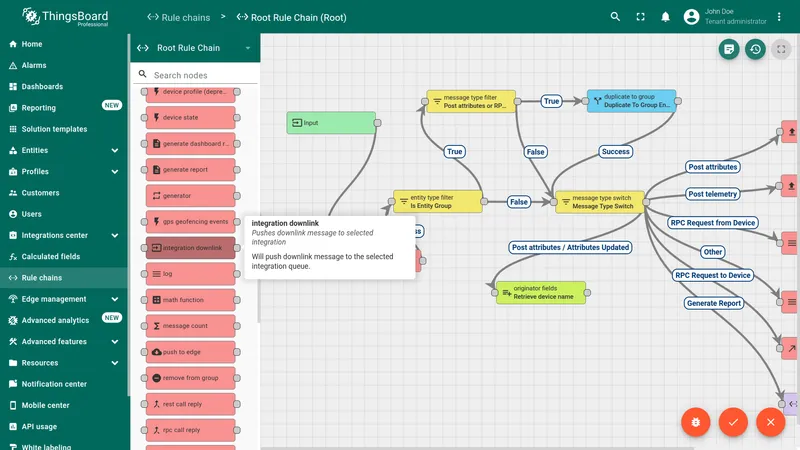Open the three-dot user menu
The width and height of the screenshot is (800, 450).
point(779,17)
